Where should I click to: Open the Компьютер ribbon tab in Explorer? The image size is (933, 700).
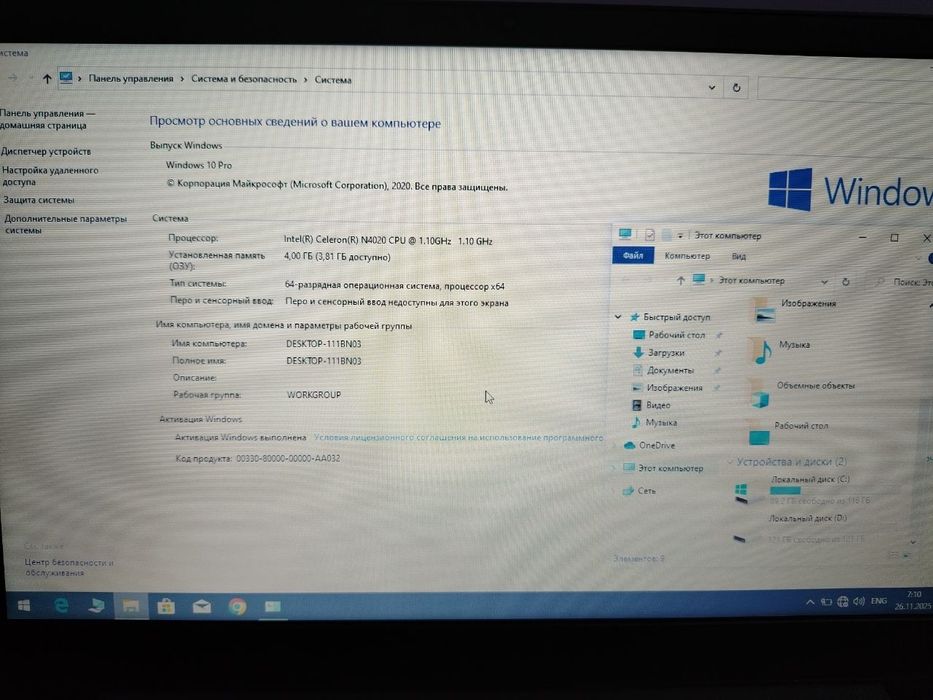[687, 256]
